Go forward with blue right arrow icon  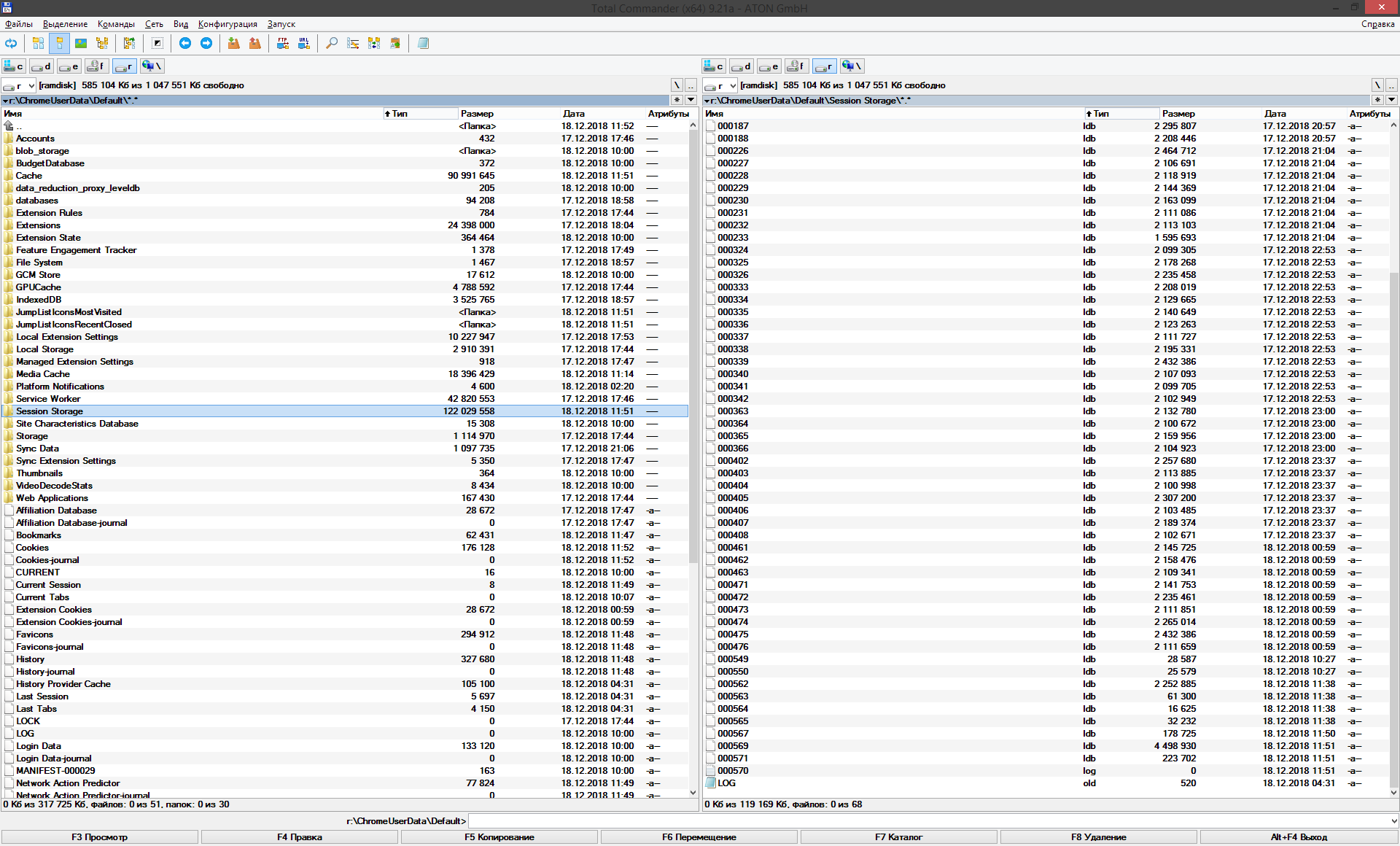[x=206, y=44]
